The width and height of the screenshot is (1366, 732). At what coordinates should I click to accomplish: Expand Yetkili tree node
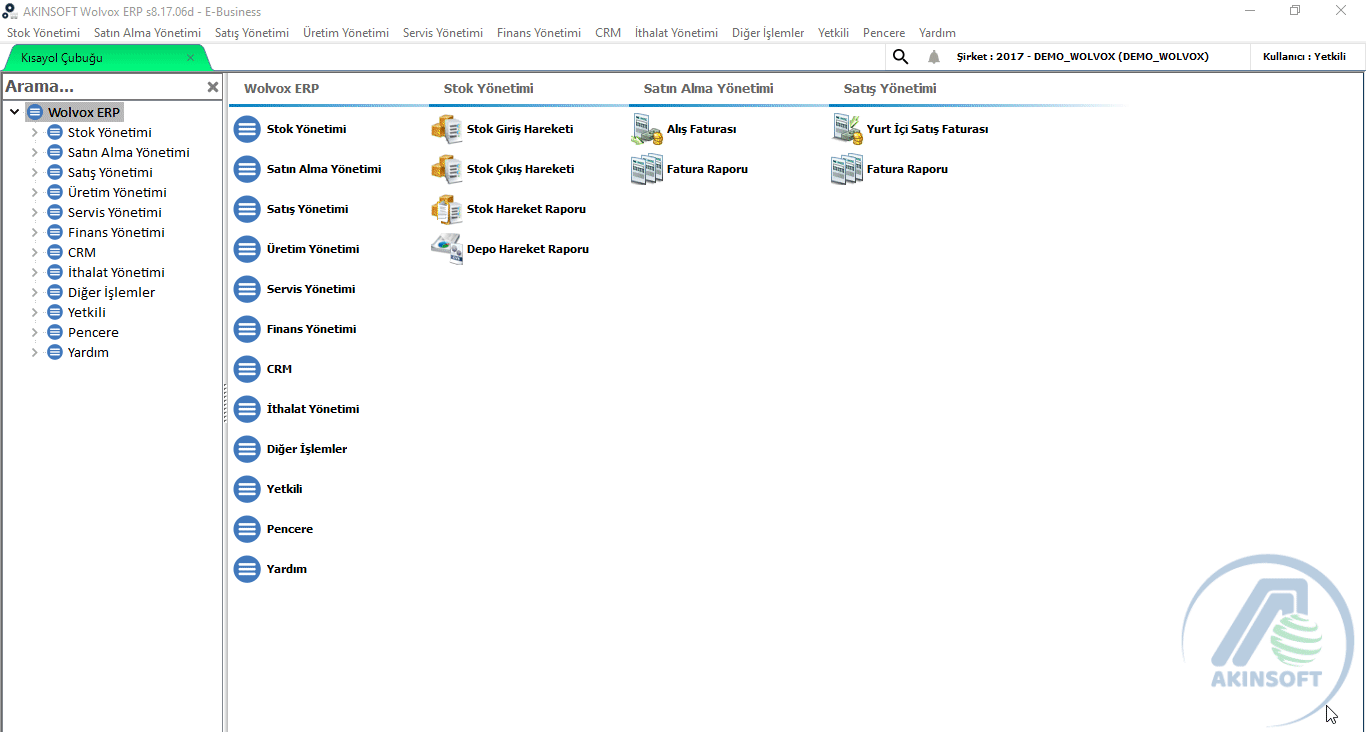tap(34, 312)
